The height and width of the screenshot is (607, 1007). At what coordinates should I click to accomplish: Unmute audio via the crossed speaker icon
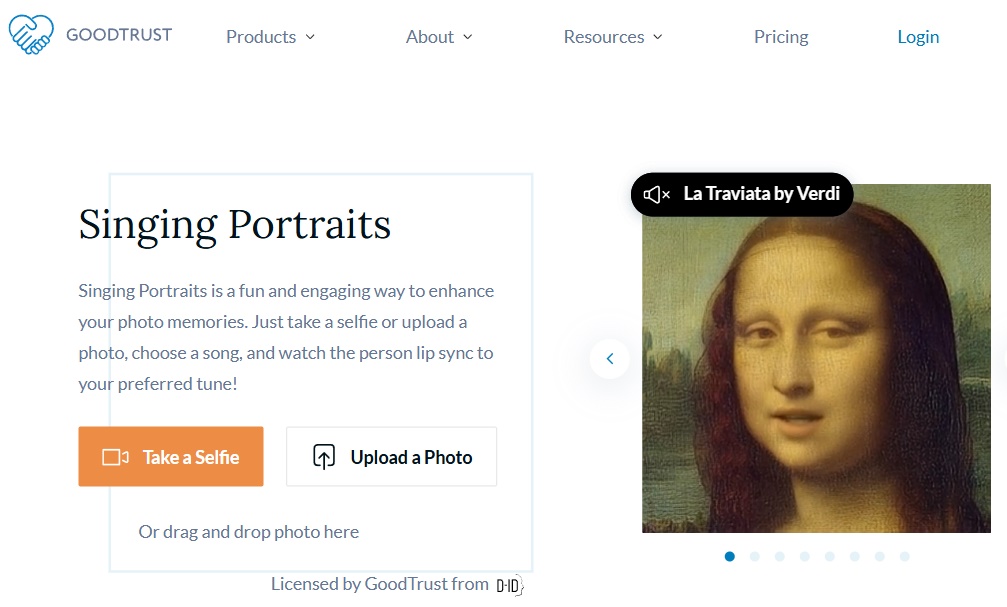[655, 194]
